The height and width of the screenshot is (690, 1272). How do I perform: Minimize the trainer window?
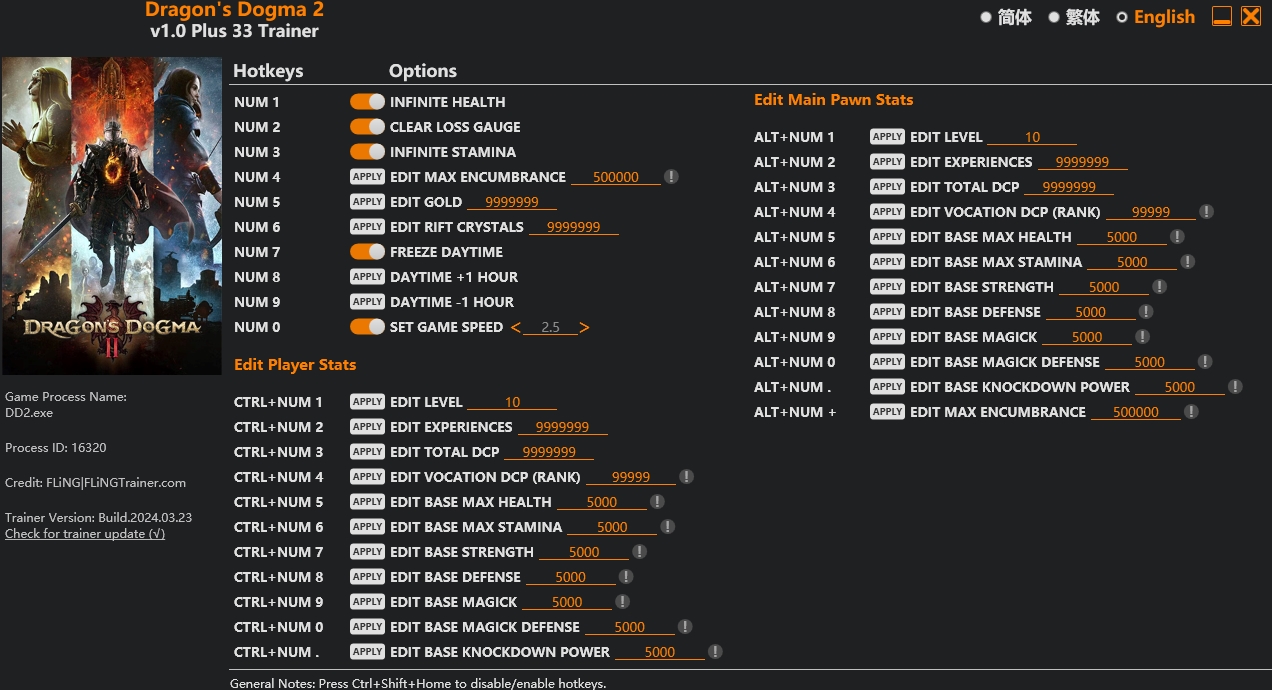point(1221,16)
